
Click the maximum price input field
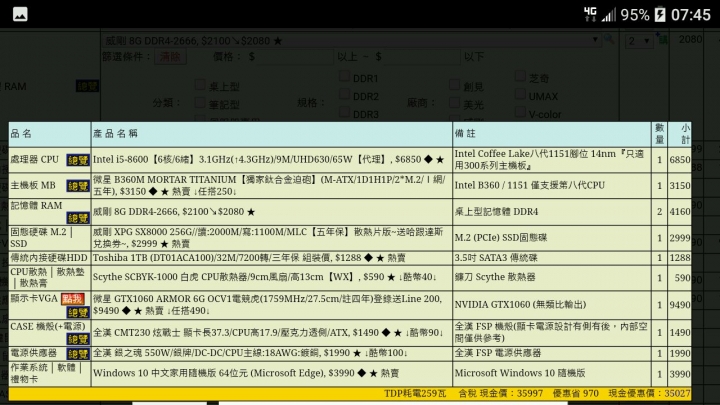point(422,57)
